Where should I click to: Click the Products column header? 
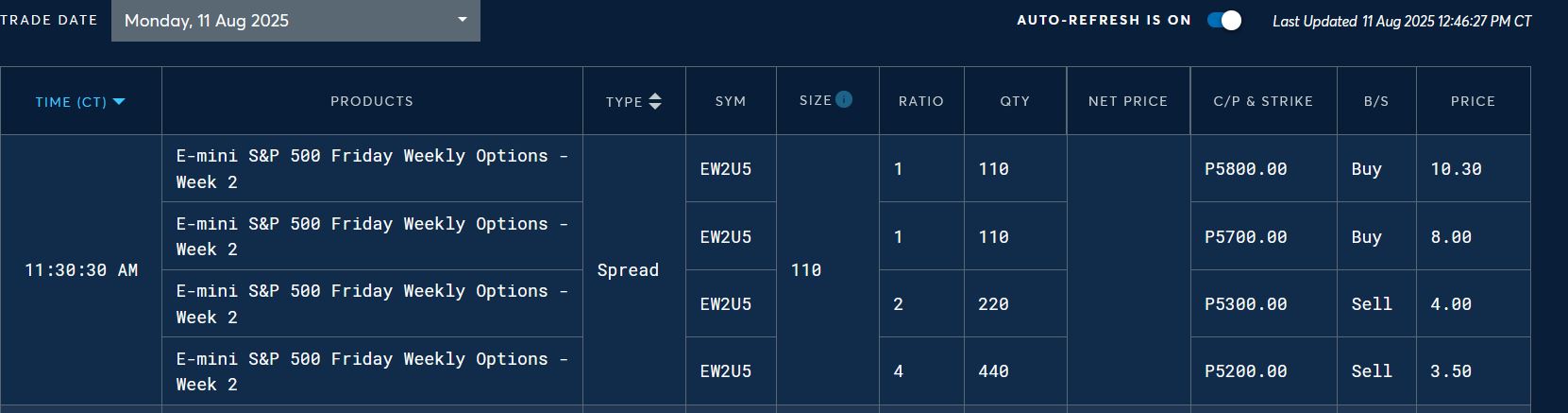[372, 101]
